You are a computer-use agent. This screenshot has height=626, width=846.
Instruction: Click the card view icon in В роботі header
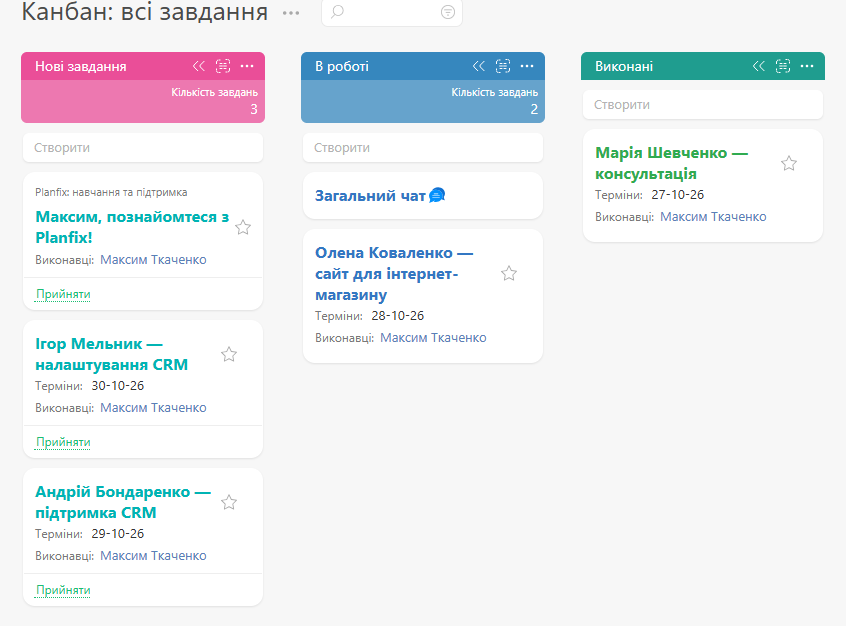503,66
